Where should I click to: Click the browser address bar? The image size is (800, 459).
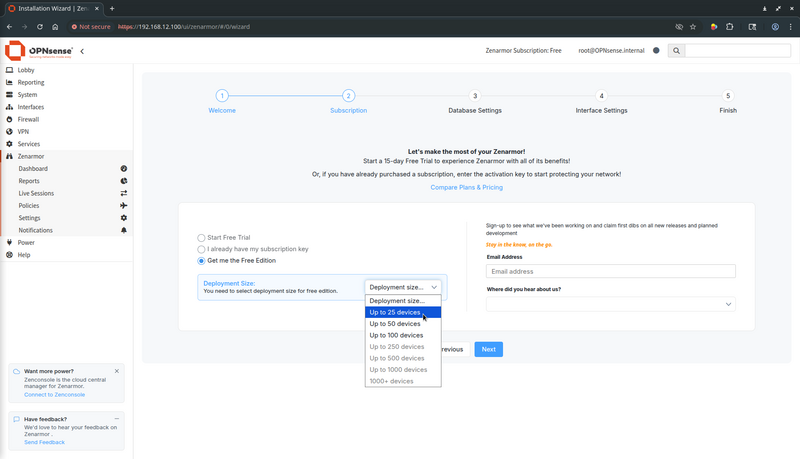pos(367,27)
